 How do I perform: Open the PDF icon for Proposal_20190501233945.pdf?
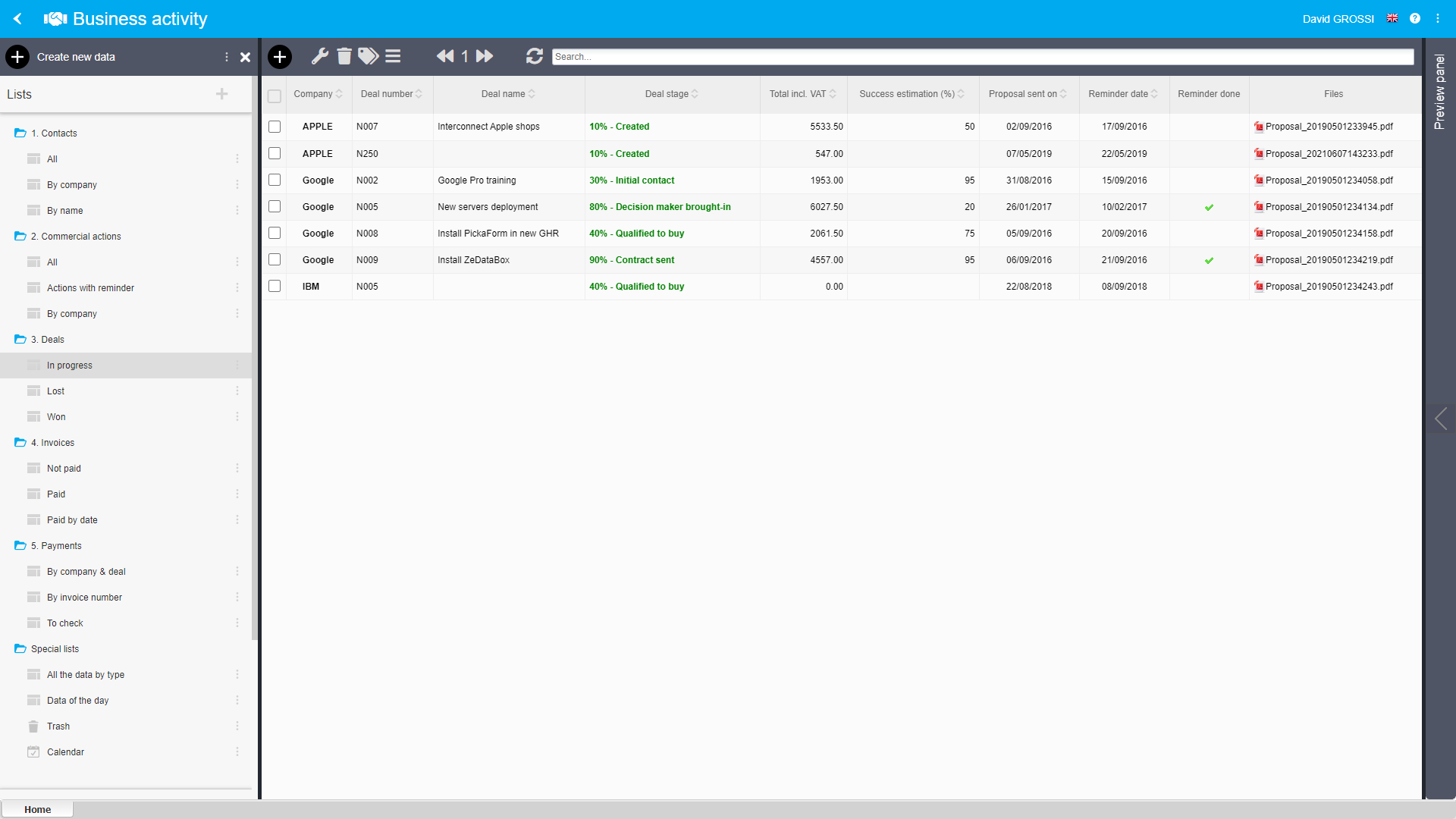coord(1259,127)
